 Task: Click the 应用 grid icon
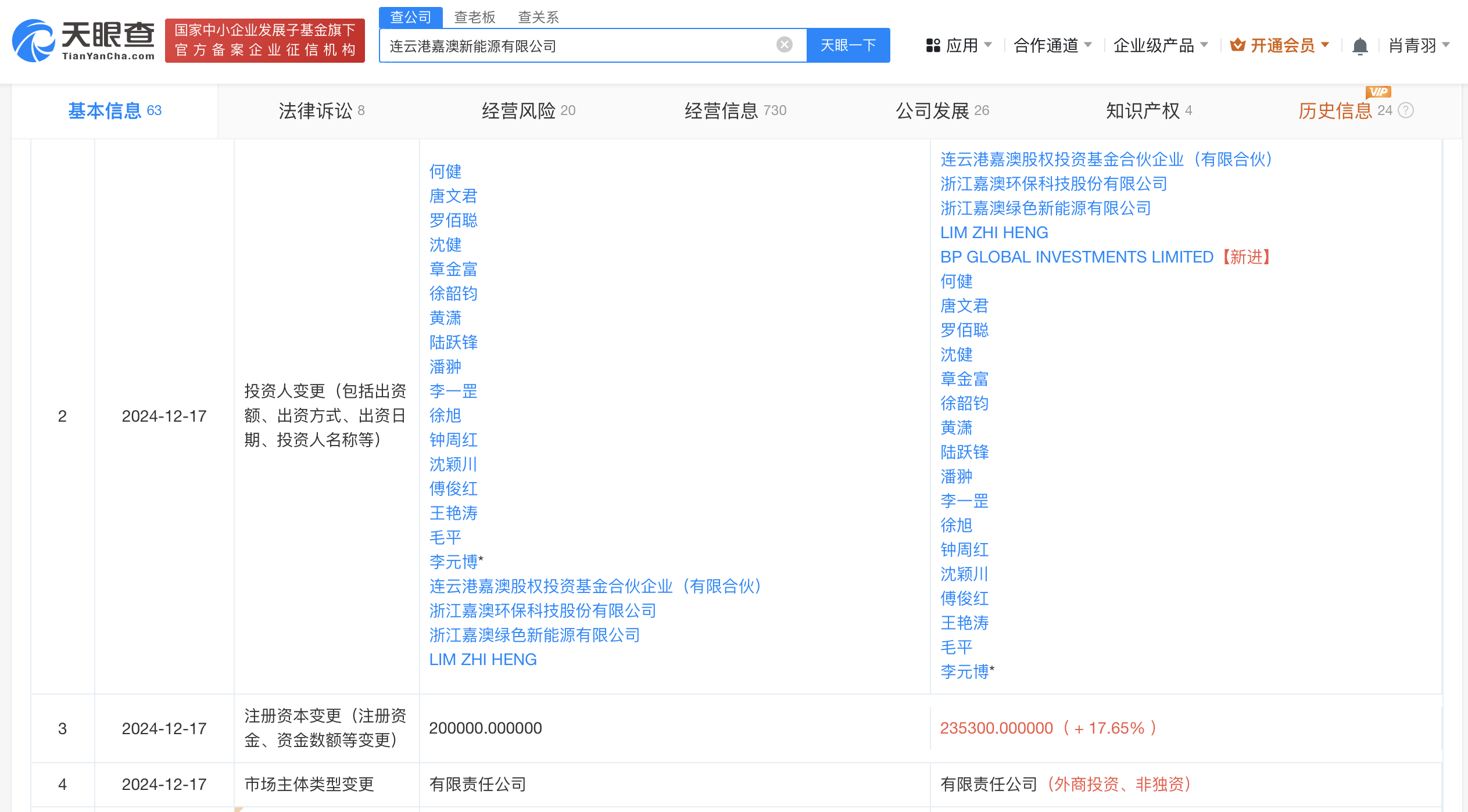point(933,45)
